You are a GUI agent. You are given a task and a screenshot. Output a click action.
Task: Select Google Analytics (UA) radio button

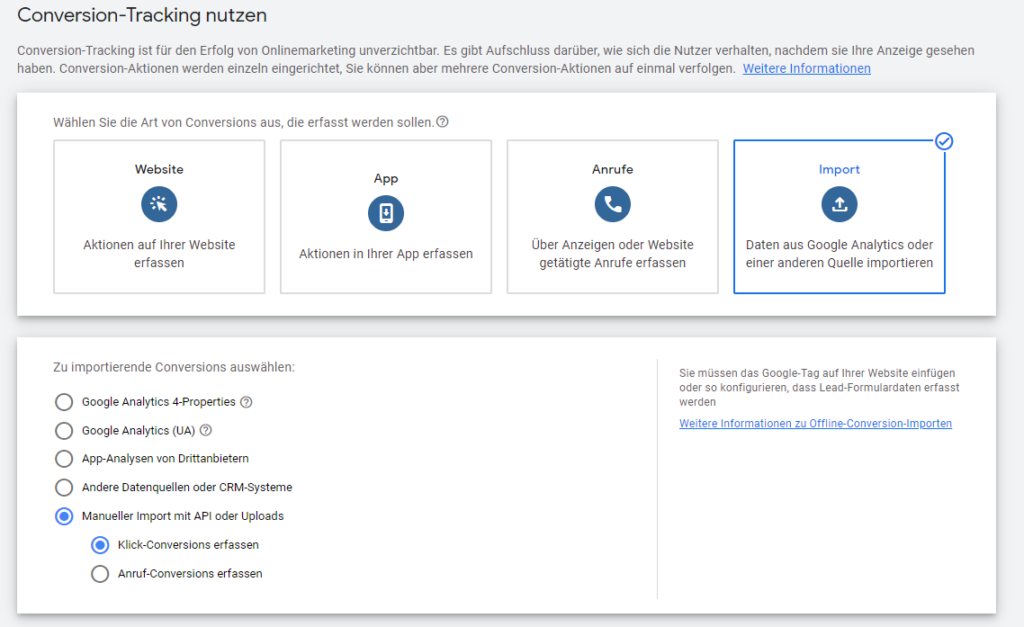click(63, 430)
